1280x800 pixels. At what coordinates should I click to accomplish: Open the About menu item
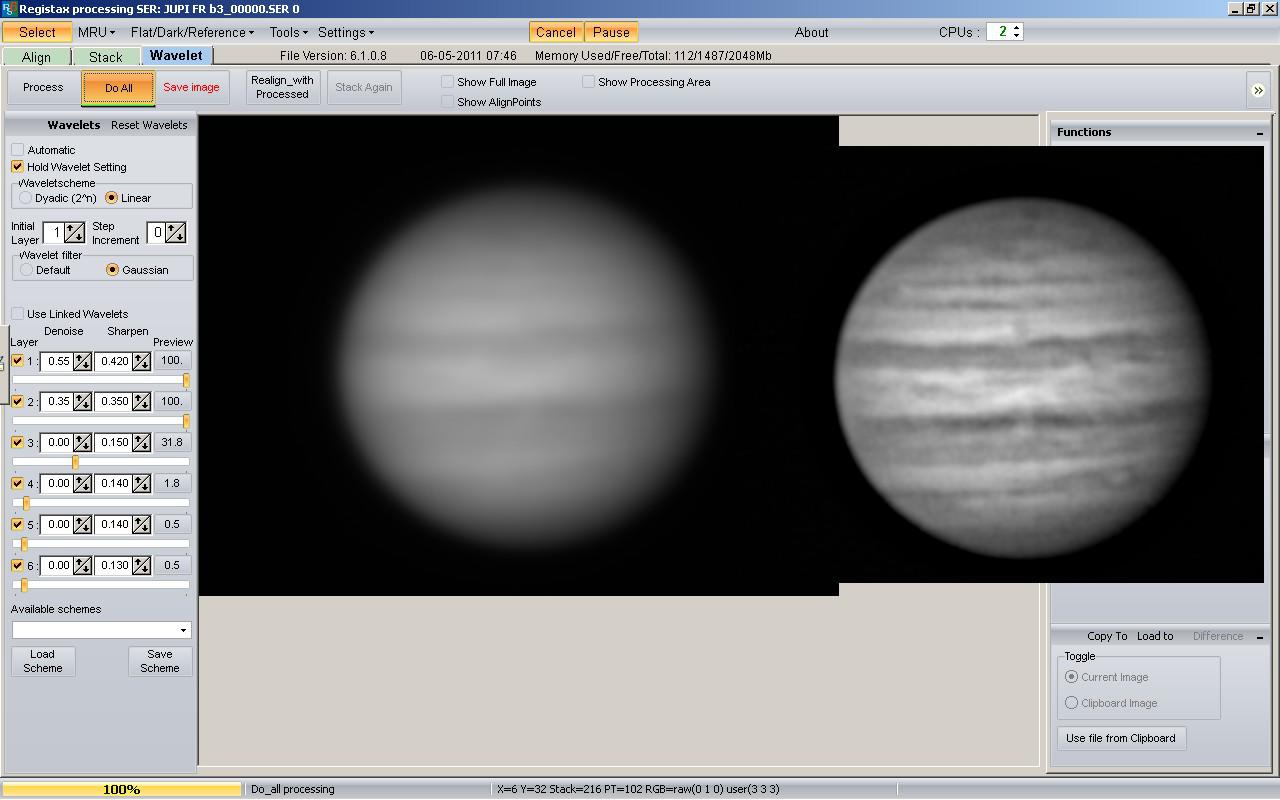pos(811,32)
